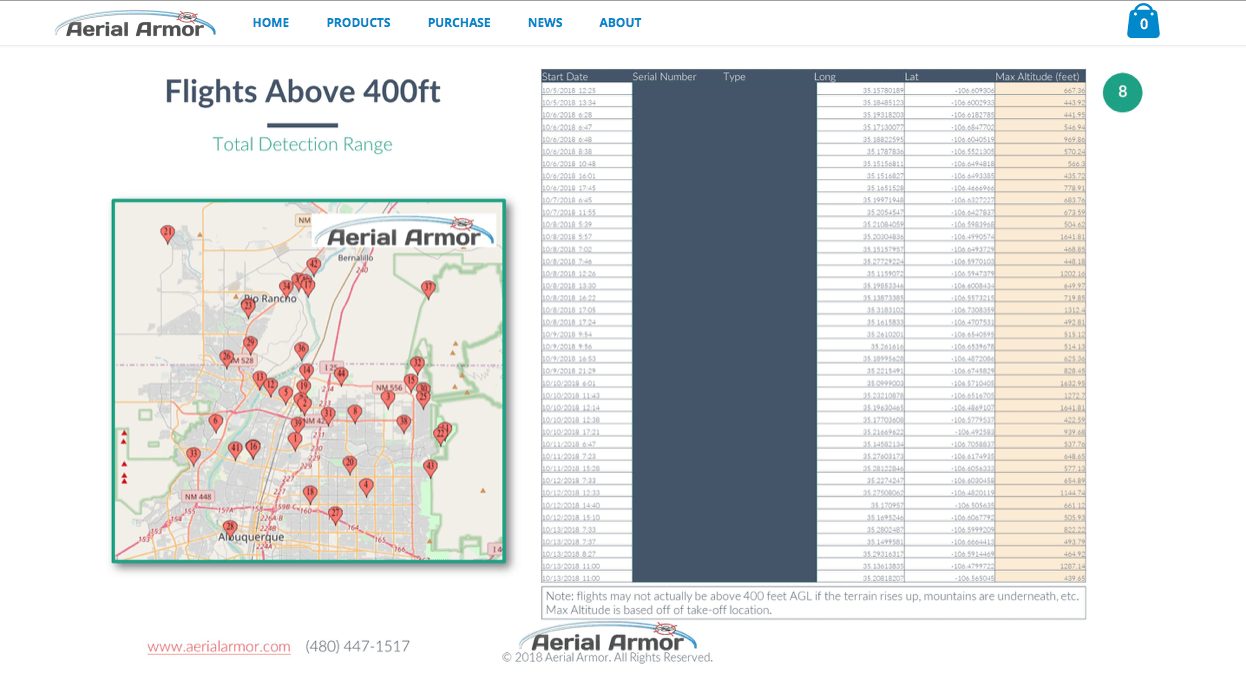Click the Max Altitude (feet) column header
1246x687 pixels.
tap(1037, 77)
